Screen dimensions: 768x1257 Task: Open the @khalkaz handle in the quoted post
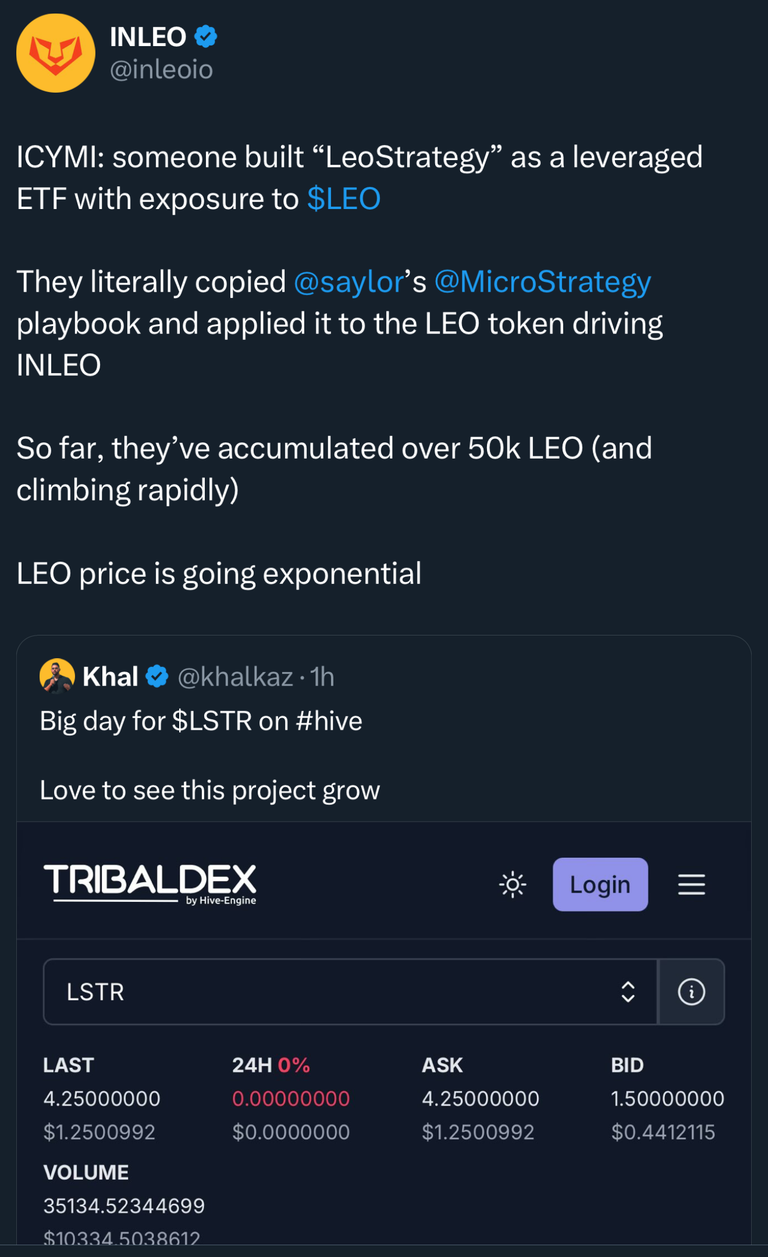(235, 677)
